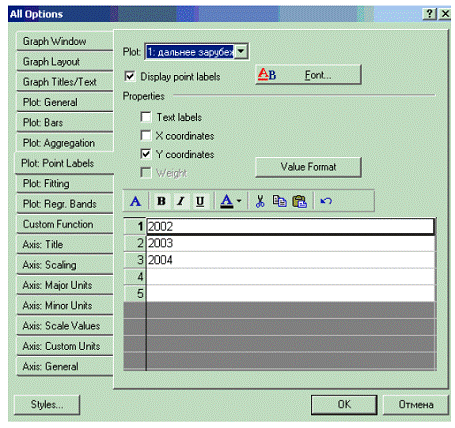
Task: Switch to Custom Function tab
Action: pos(65,224)
